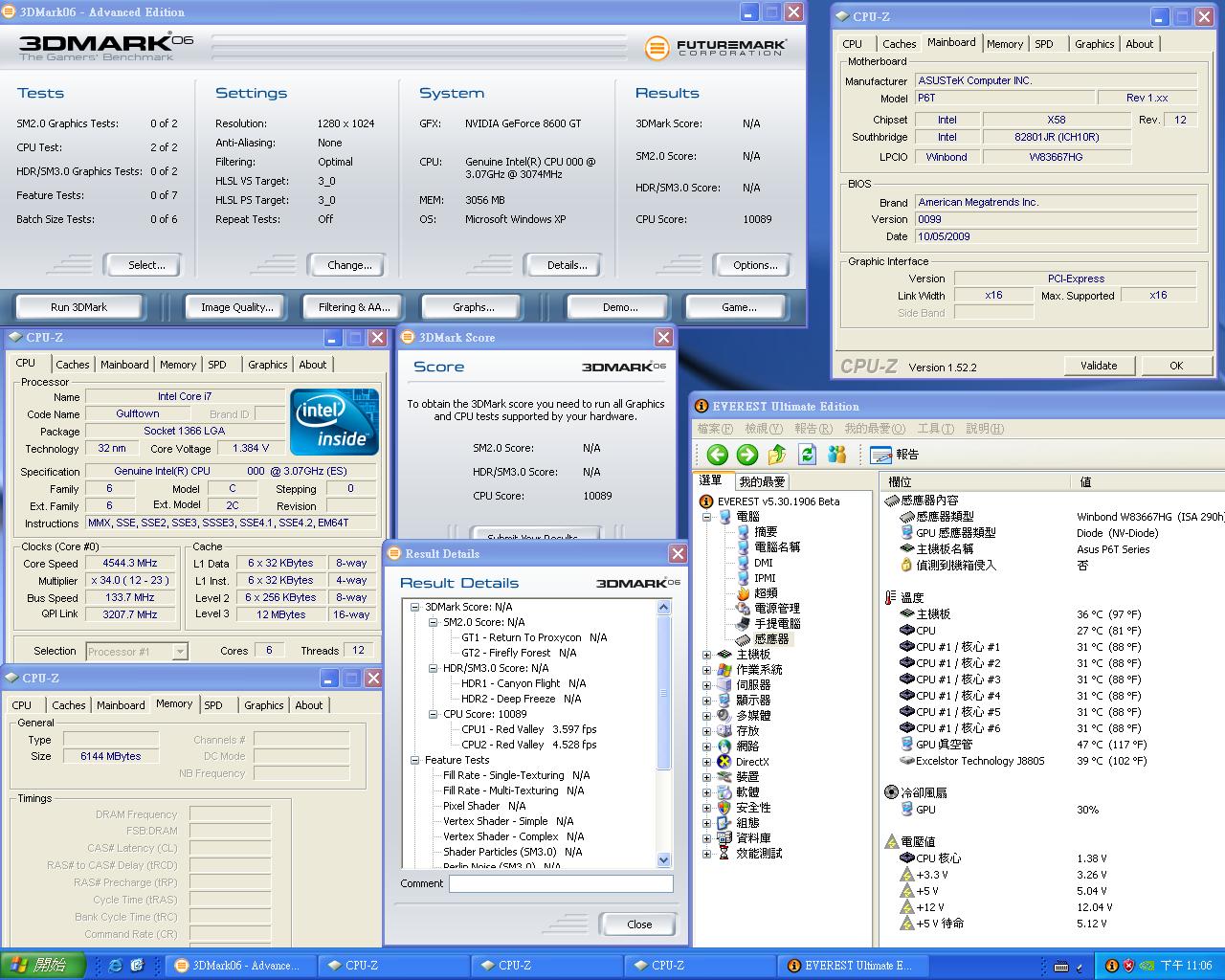Switch to Graphics tab in CPU-Z Memory window
The width and height of the screenshot is (1225, 980).
(263, 705)
